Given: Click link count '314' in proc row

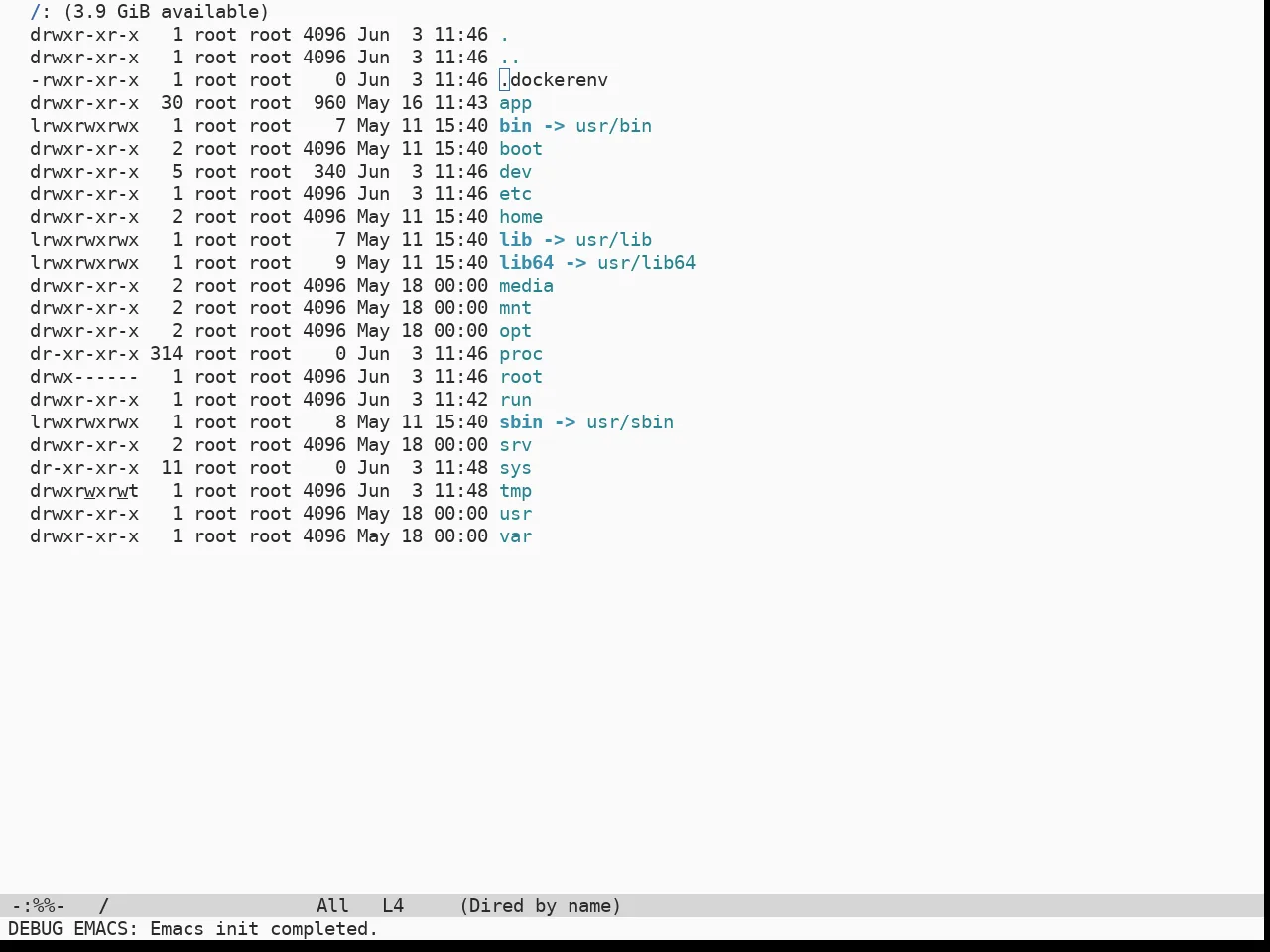Looking at the screenshot, I should 166,354.
